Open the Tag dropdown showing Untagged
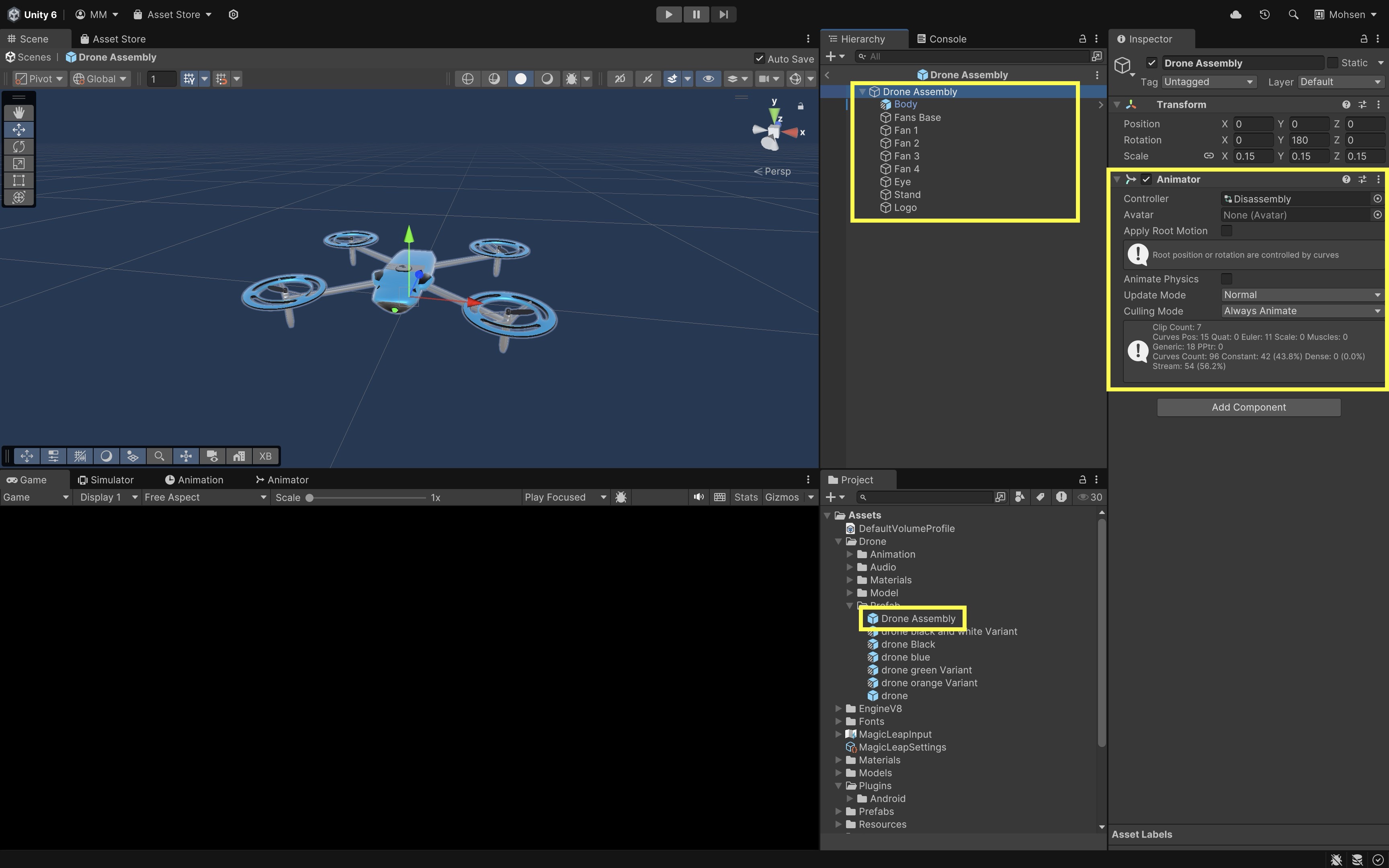1389x868 pixels. point(1209,82)
